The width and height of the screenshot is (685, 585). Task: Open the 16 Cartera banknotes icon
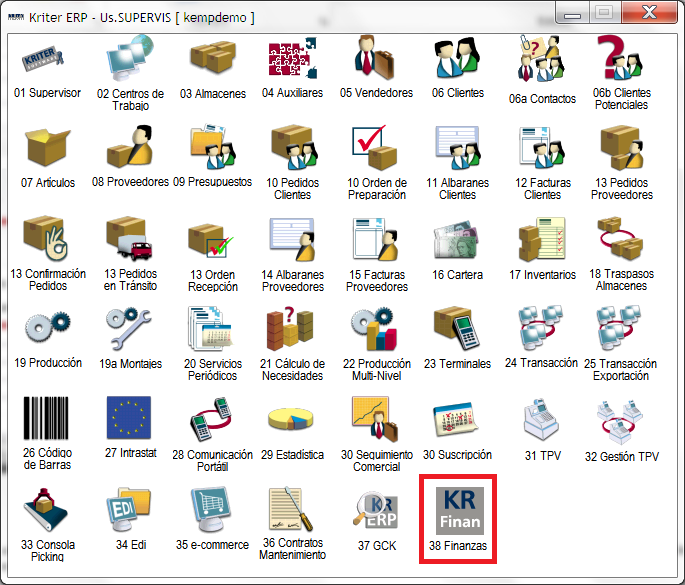click(x=455, y=241)
